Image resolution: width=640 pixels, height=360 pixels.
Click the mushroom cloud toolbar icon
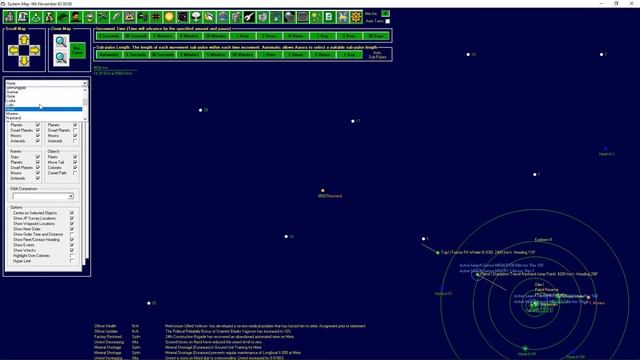coord(196,17)
